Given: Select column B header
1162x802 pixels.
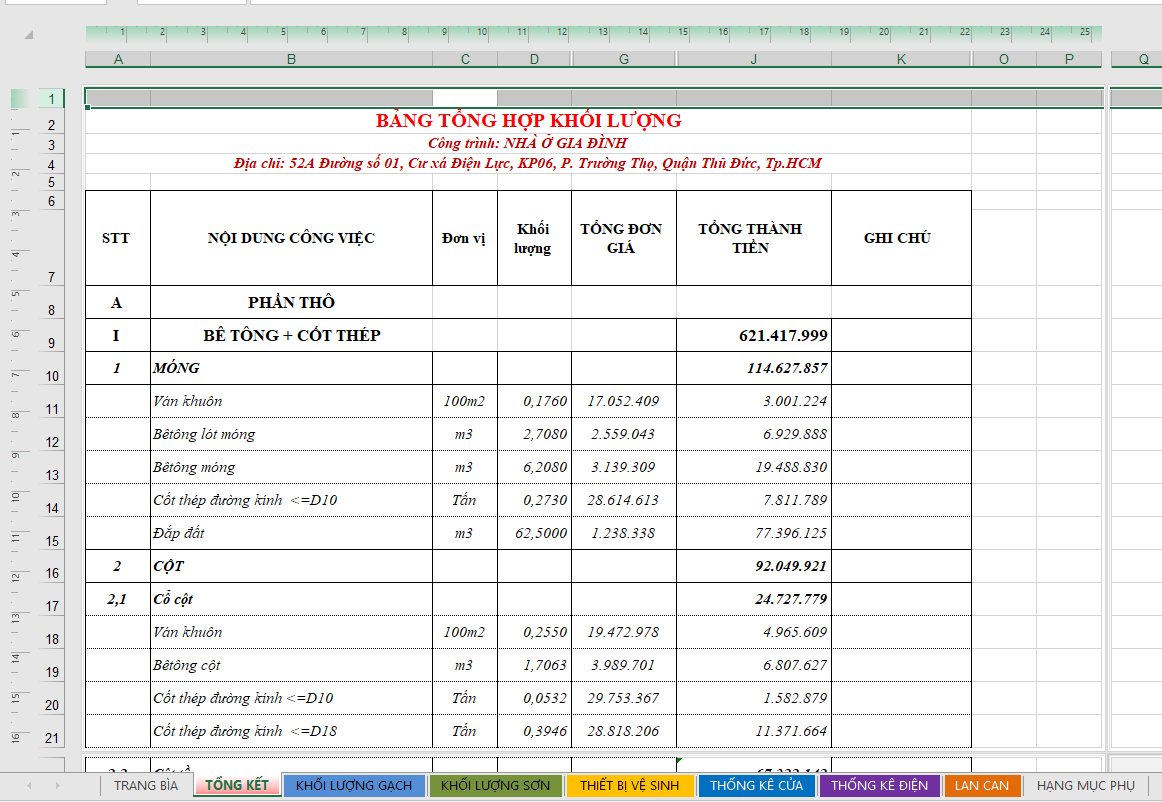Looking at the screenshot, I should (x=291, y=59).
